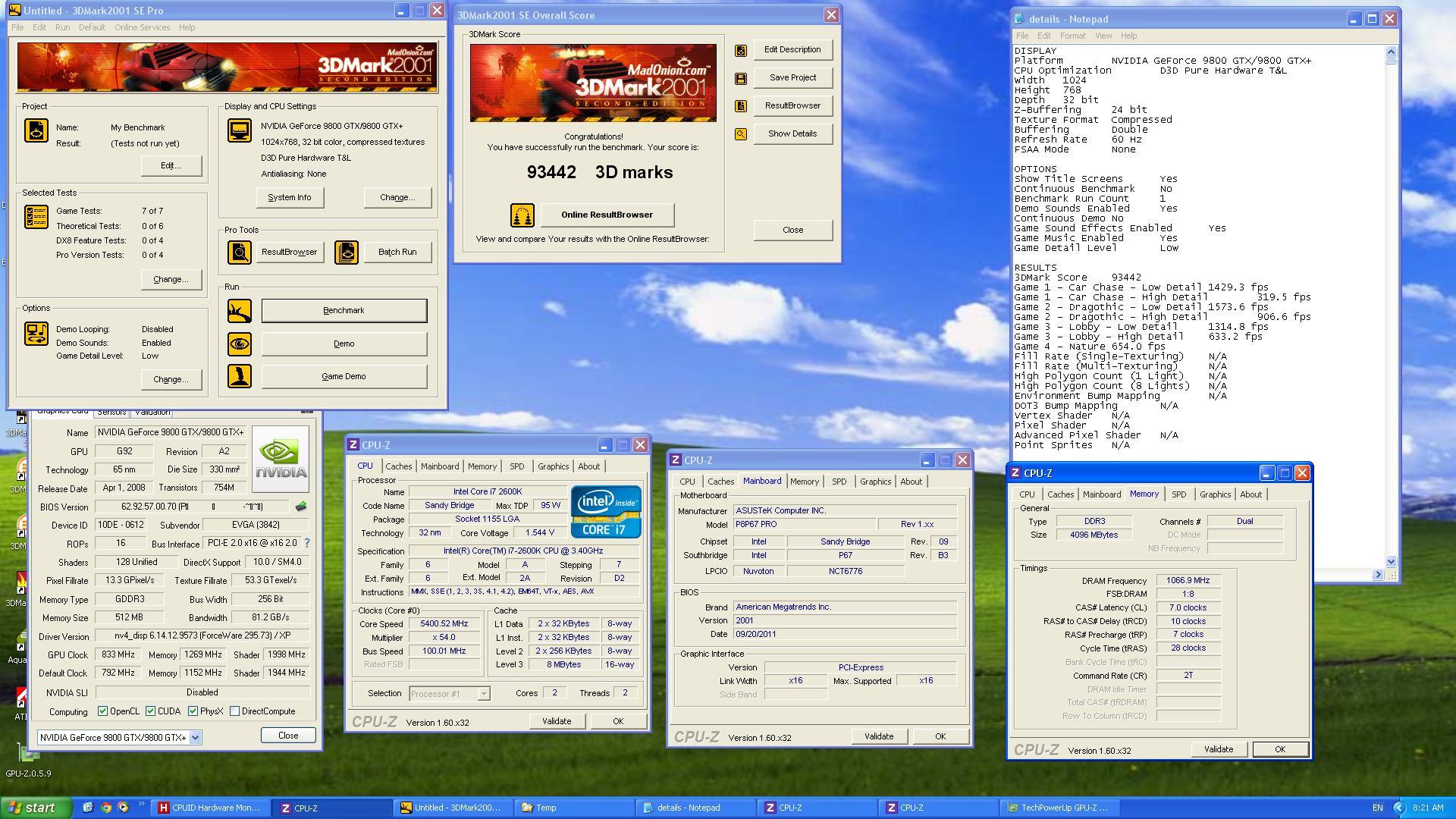Viewport: 1456px width, 819px height.
Task: Open the Help menu in Notepad
Action: tap(1128, 36)
